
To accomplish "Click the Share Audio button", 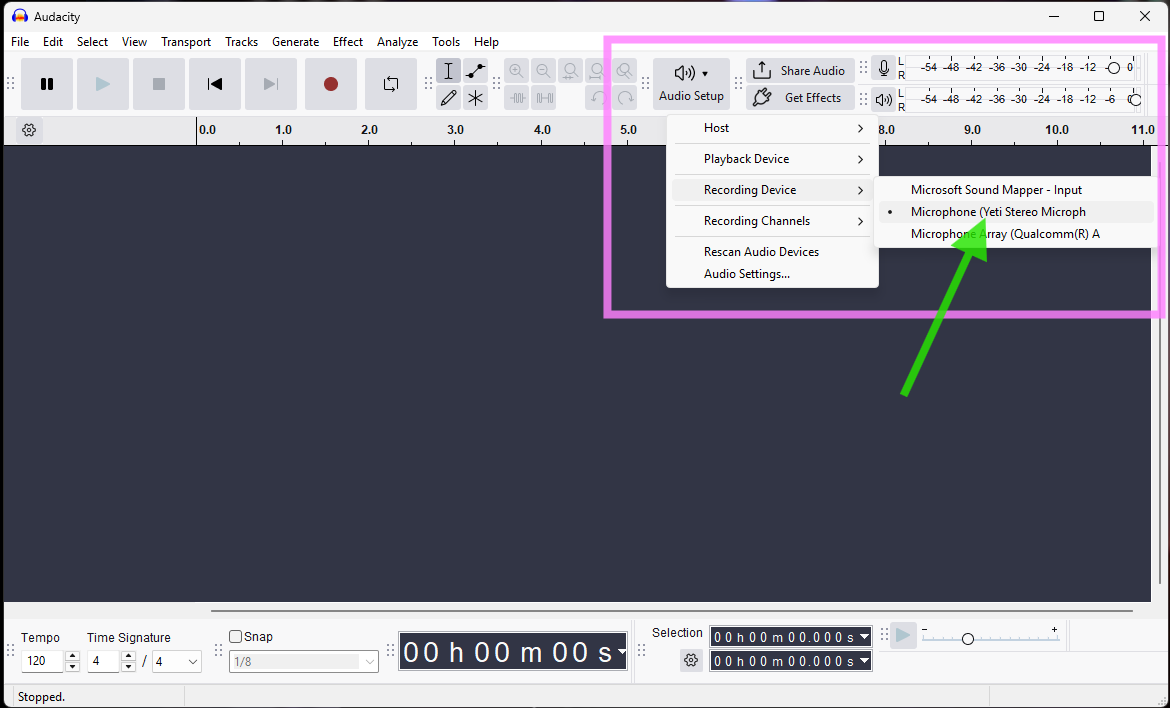I will (800, 71).
